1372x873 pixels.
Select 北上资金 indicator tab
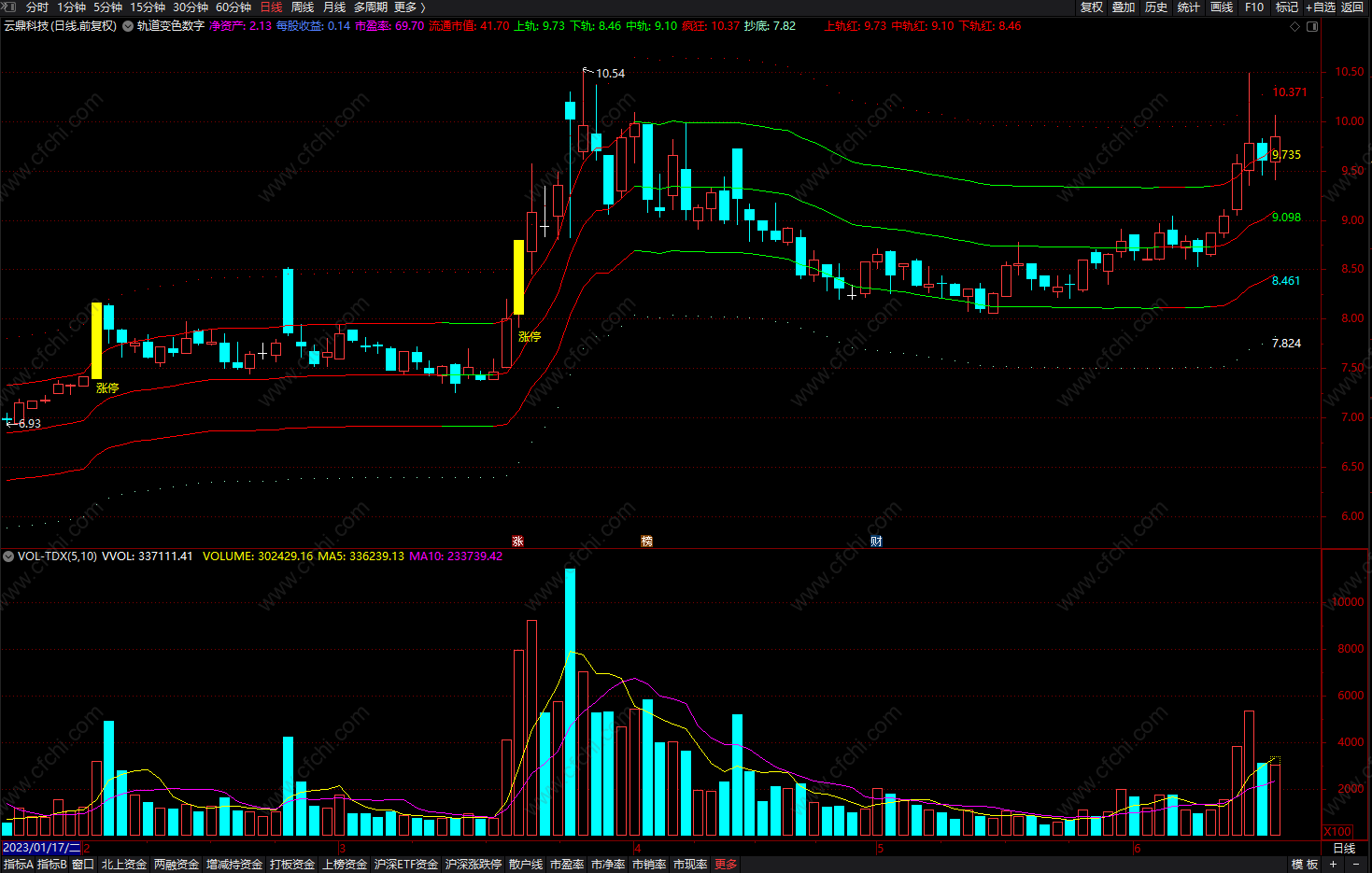124,865
